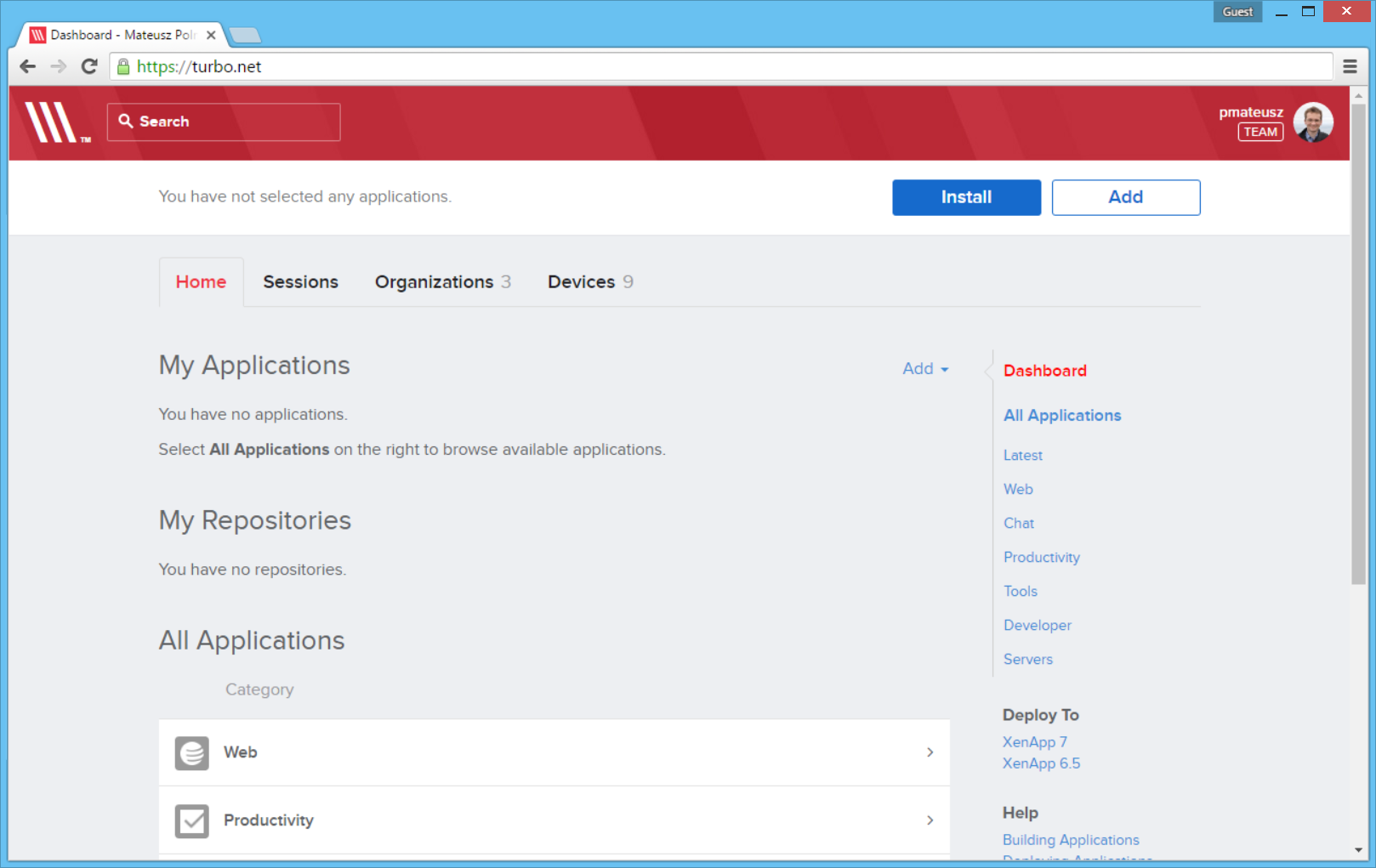Click the XenApp 6.5 deploy link
This screenshot has width=1376, height=868.
tap(1042, 763)
